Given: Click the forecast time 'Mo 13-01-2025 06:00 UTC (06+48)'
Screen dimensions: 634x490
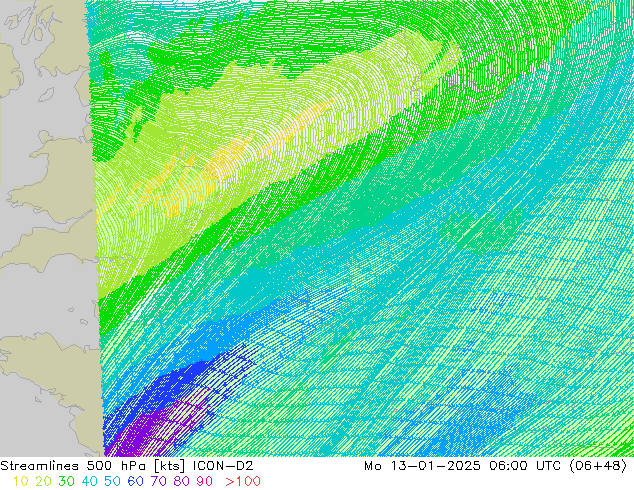Looking at the screenshot, I should [x=495, y=466].
